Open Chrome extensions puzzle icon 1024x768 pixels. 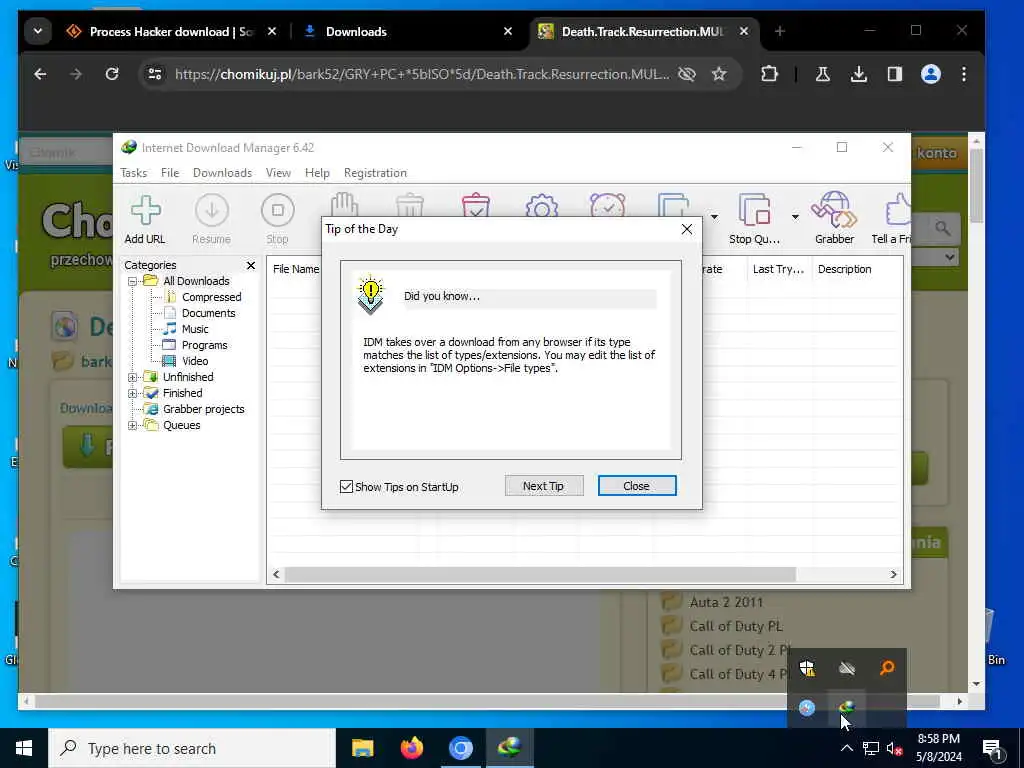[769, 74]
